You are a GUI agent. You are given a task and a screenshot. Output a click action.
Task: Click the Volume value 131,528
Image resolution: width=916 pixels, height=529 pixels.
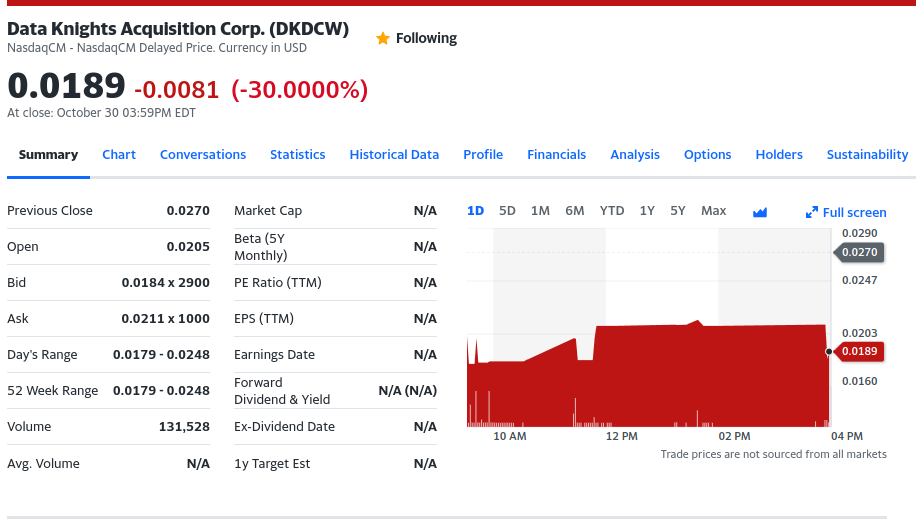(184, 427)
